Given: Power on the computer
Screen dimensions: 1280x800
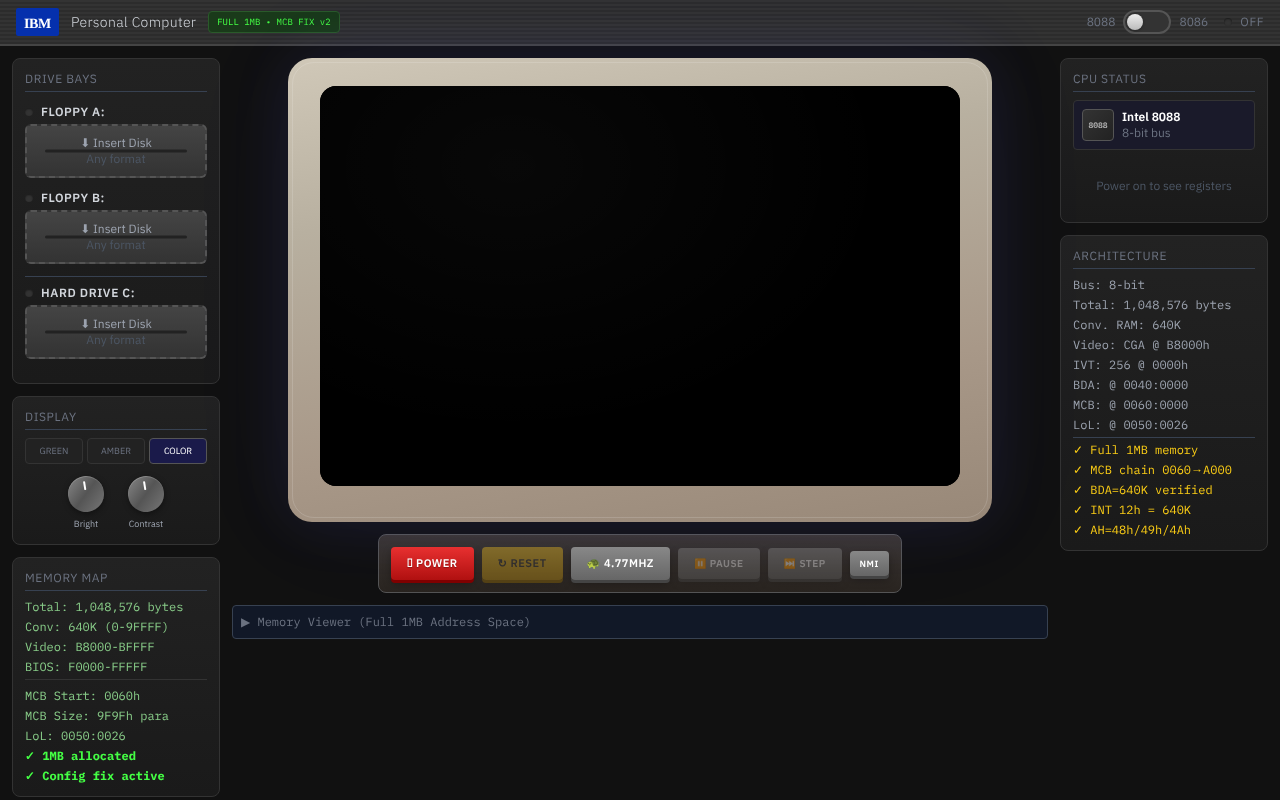Looking at the screenshot, I should point(432,564).
